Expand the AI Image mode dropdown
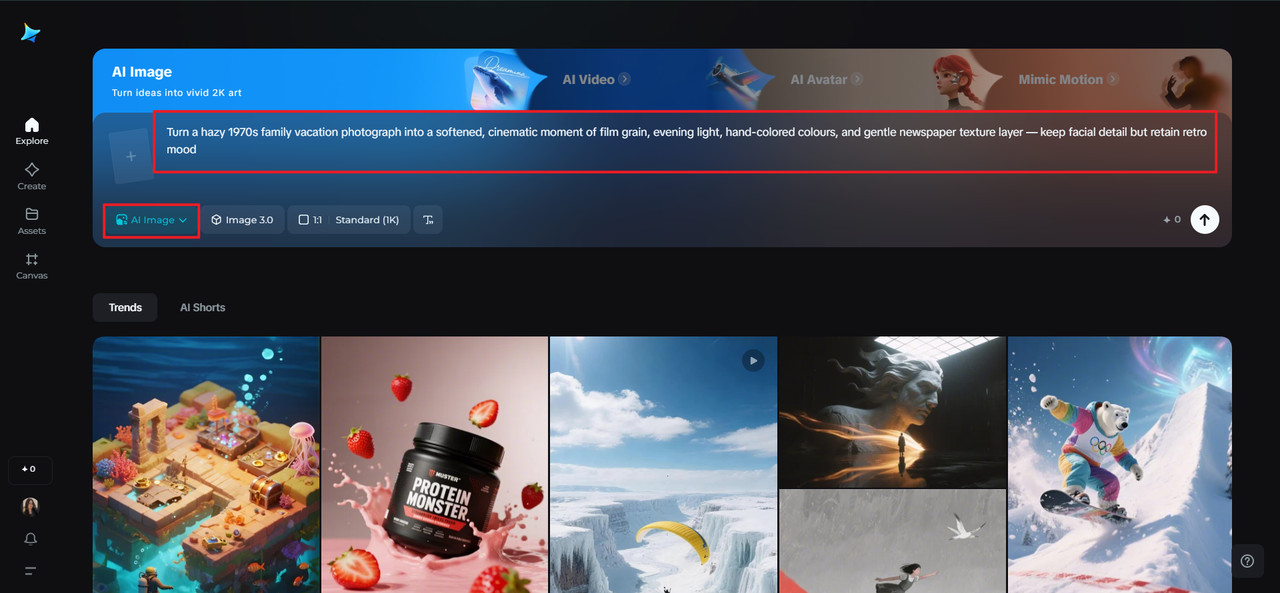1280x593 pixels. click(151, 220)
